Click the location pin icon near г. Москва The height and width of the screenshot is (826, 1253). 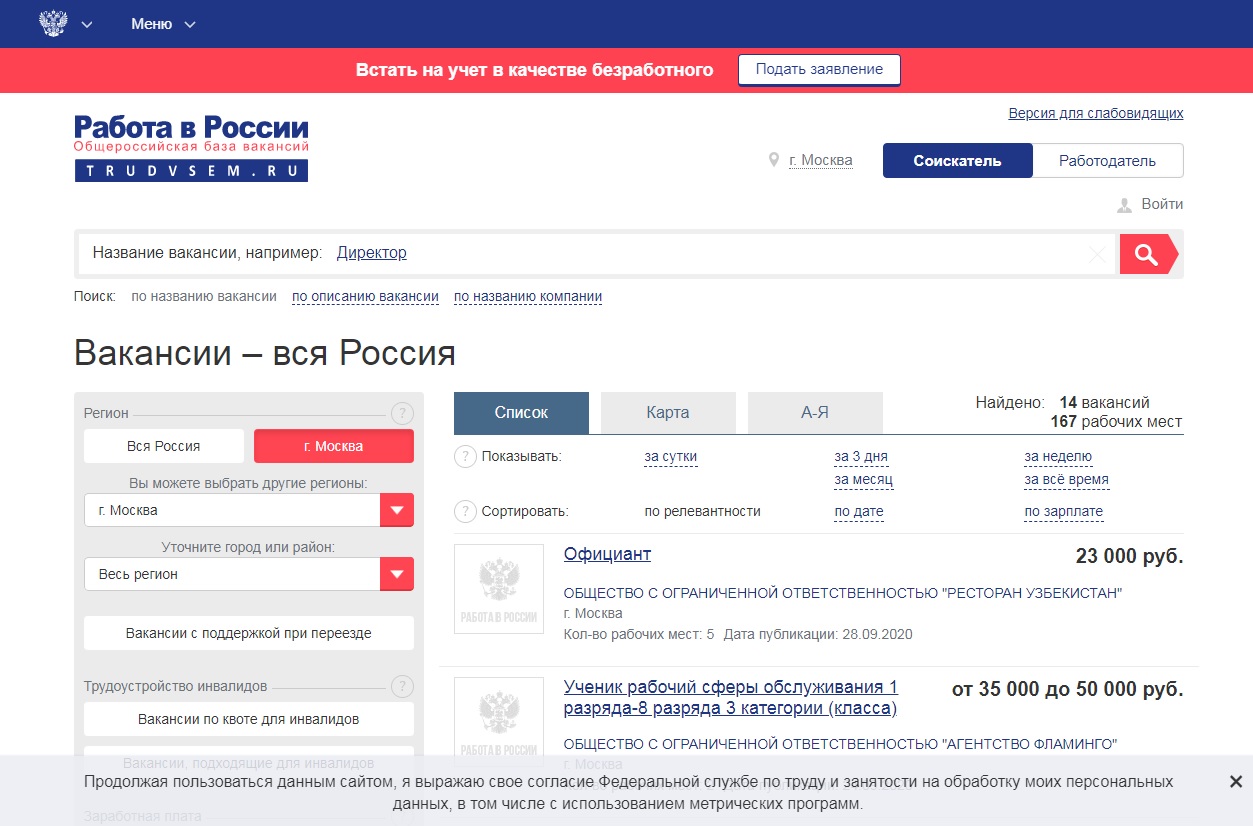click(773, 160)
